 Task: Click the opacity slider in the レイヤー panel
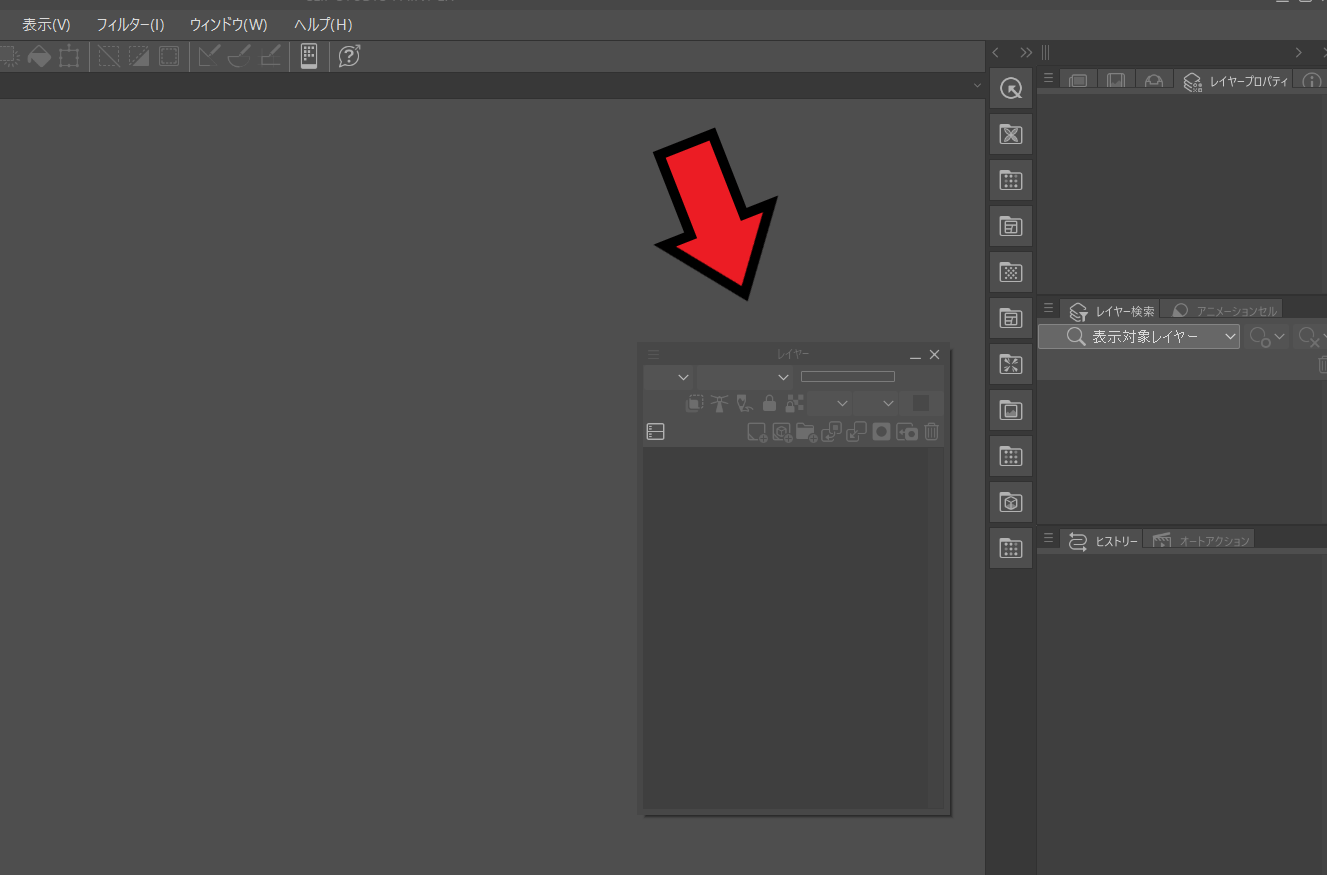(x=847, y=377)
